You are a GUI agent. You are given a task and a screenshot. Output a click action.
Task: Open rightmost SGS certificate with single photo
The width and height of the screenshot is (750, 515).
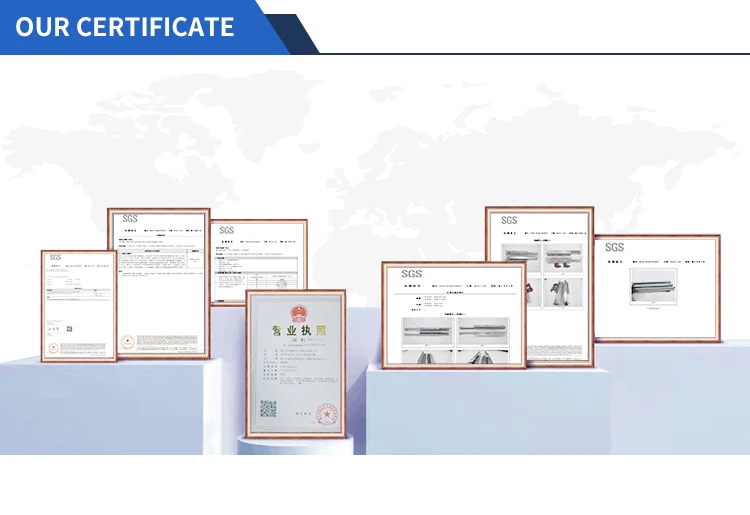pos(656,288)
